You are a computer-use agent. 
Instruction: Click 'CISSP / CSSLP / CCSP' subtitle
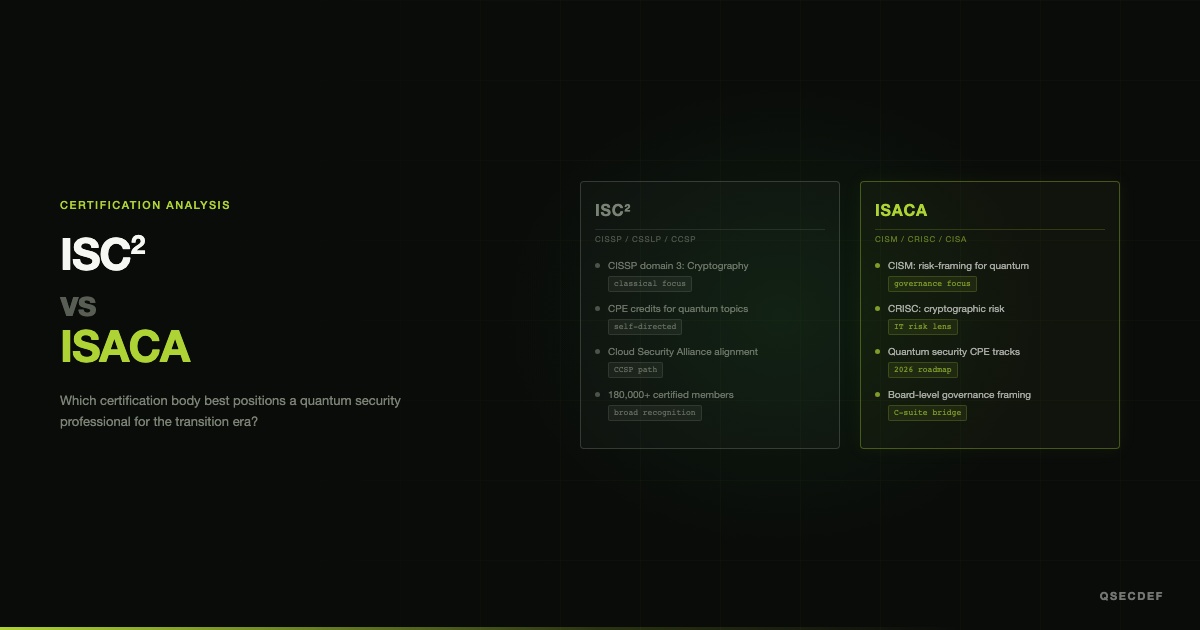click(645, 239)
